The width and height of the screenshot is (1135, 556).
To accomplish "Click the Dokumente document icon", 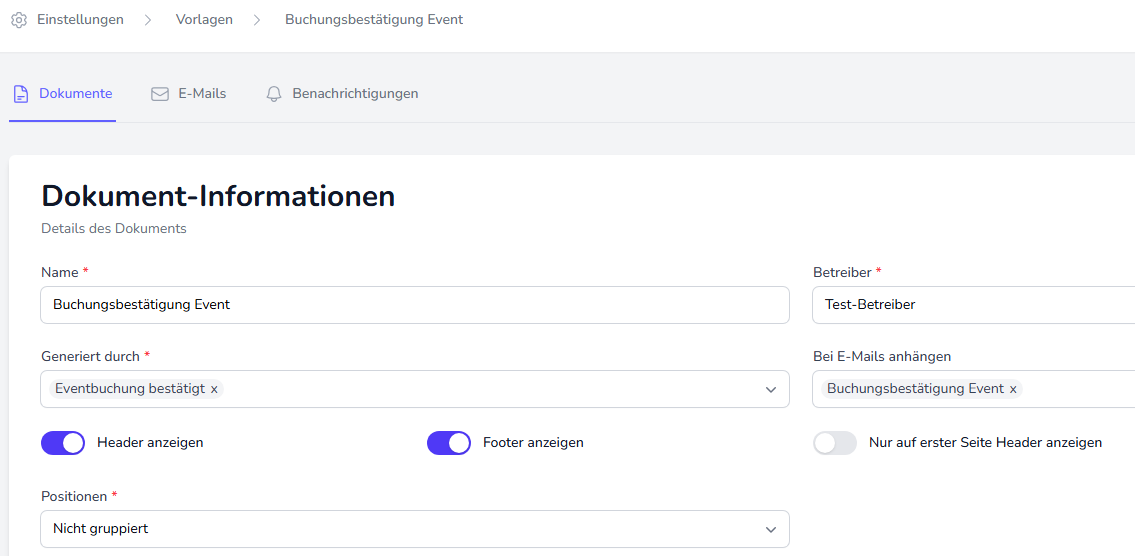I will point(20,94).
